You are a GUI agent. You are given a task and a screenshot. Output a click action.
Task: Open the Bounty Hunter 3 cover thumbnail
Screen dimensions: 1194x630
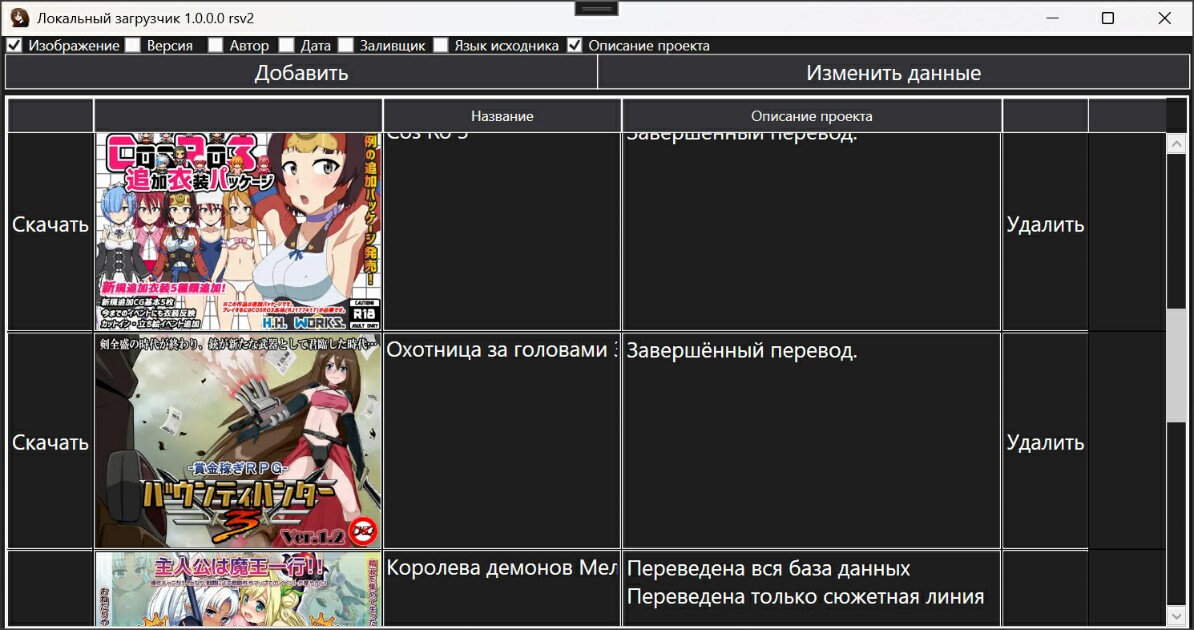238,440
